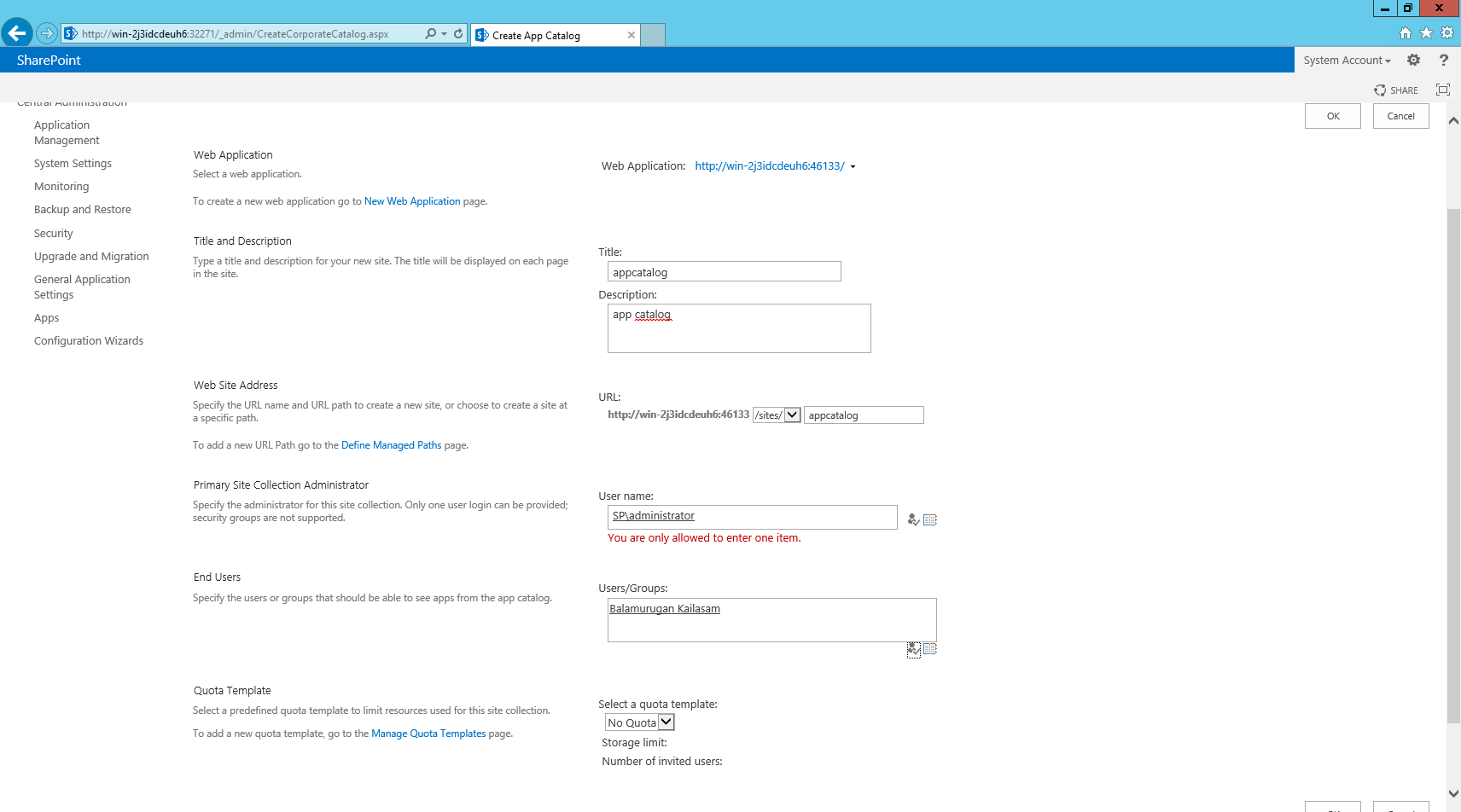1461x812 pixels.
Task: Refresh the page with the reload icon
Action: (x=458, y=33)
